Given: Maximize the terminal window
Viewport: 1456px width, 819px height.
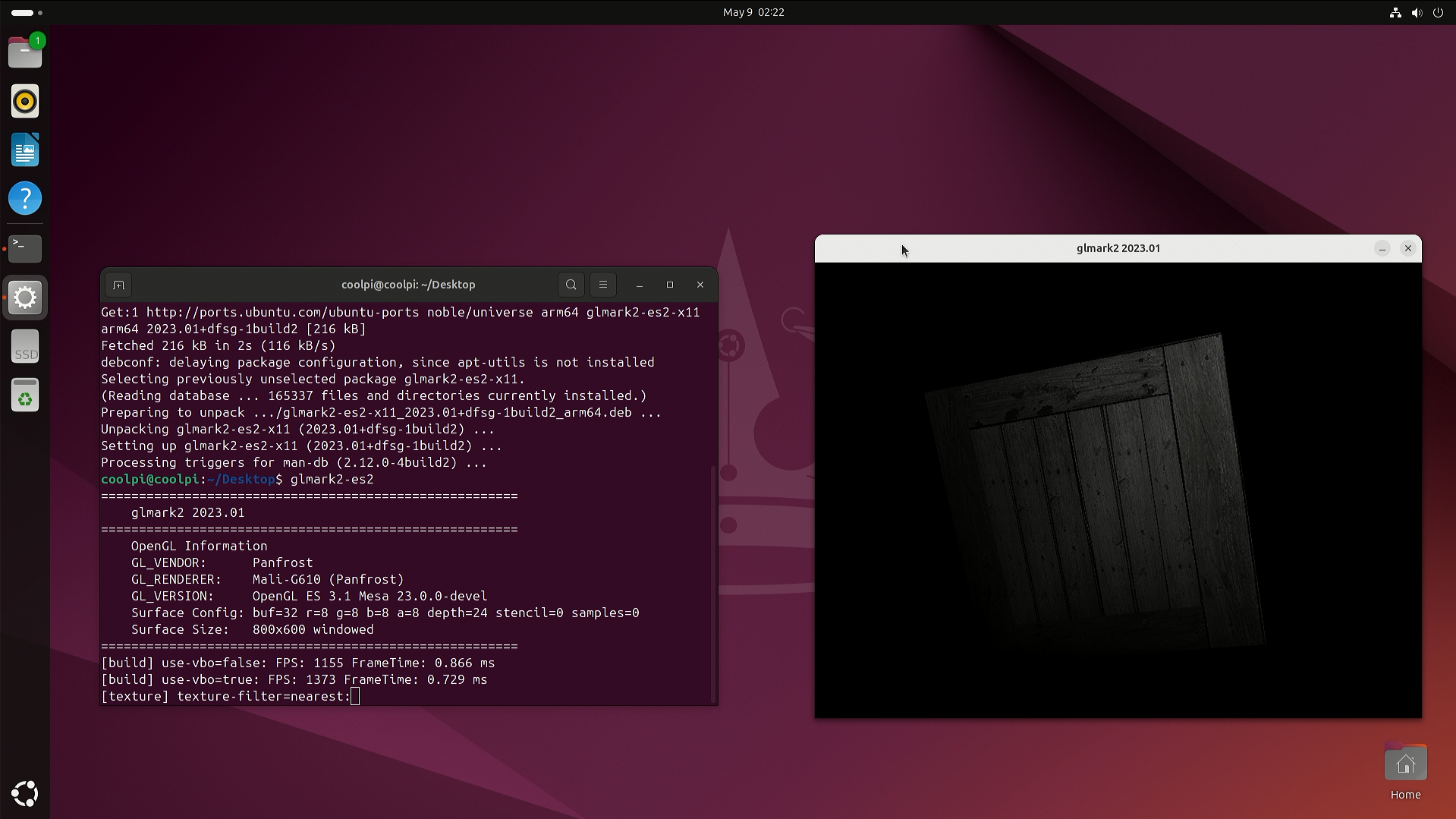Looking at the screenshot, I should point(670,285).
